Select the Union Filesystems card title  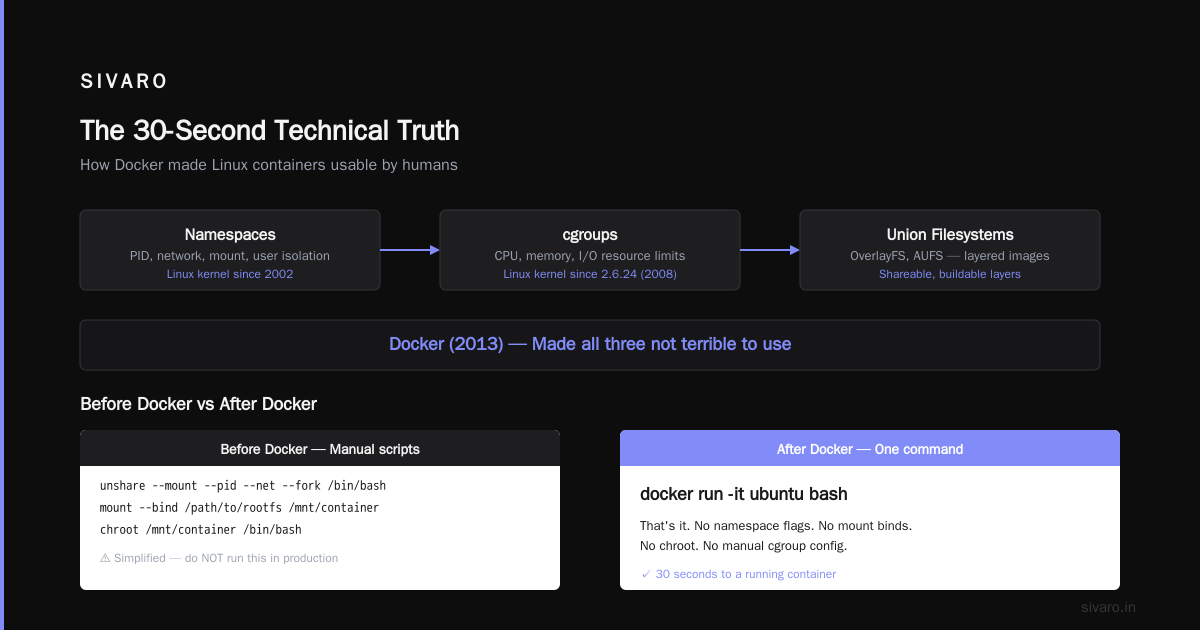click(950, 235)
